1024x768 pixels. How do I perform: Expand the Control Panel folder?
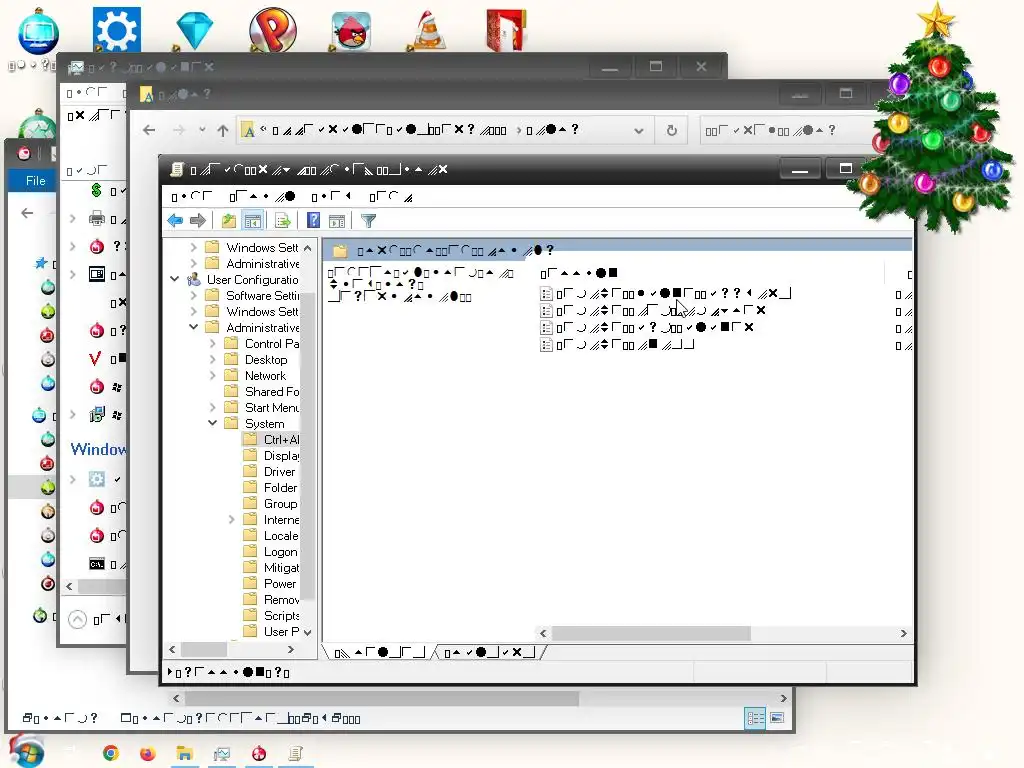click(x=212, y=344)
